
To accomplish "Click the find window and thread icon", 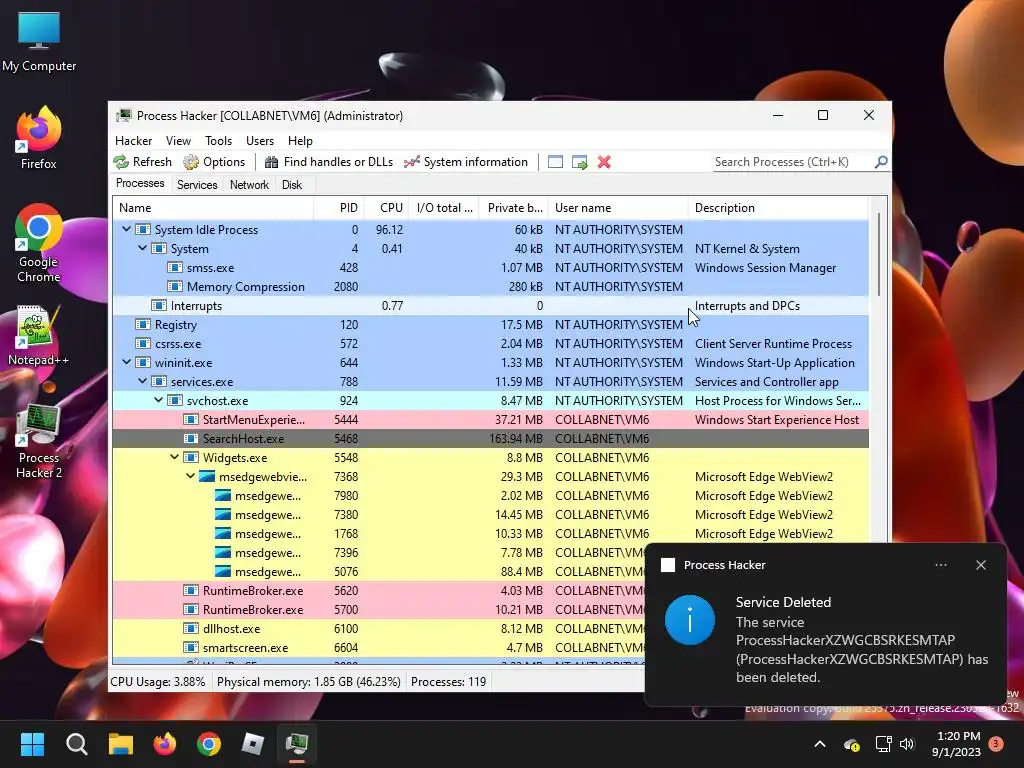I will pyautogui.click(x=579, y=162).
